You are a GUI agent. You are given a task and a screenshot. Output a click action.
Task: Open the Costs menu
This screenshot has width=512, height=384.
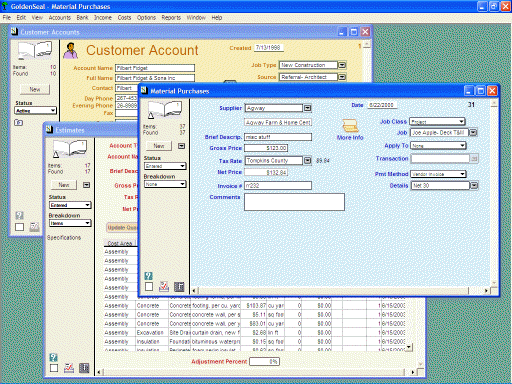click(x=124, y=18)
